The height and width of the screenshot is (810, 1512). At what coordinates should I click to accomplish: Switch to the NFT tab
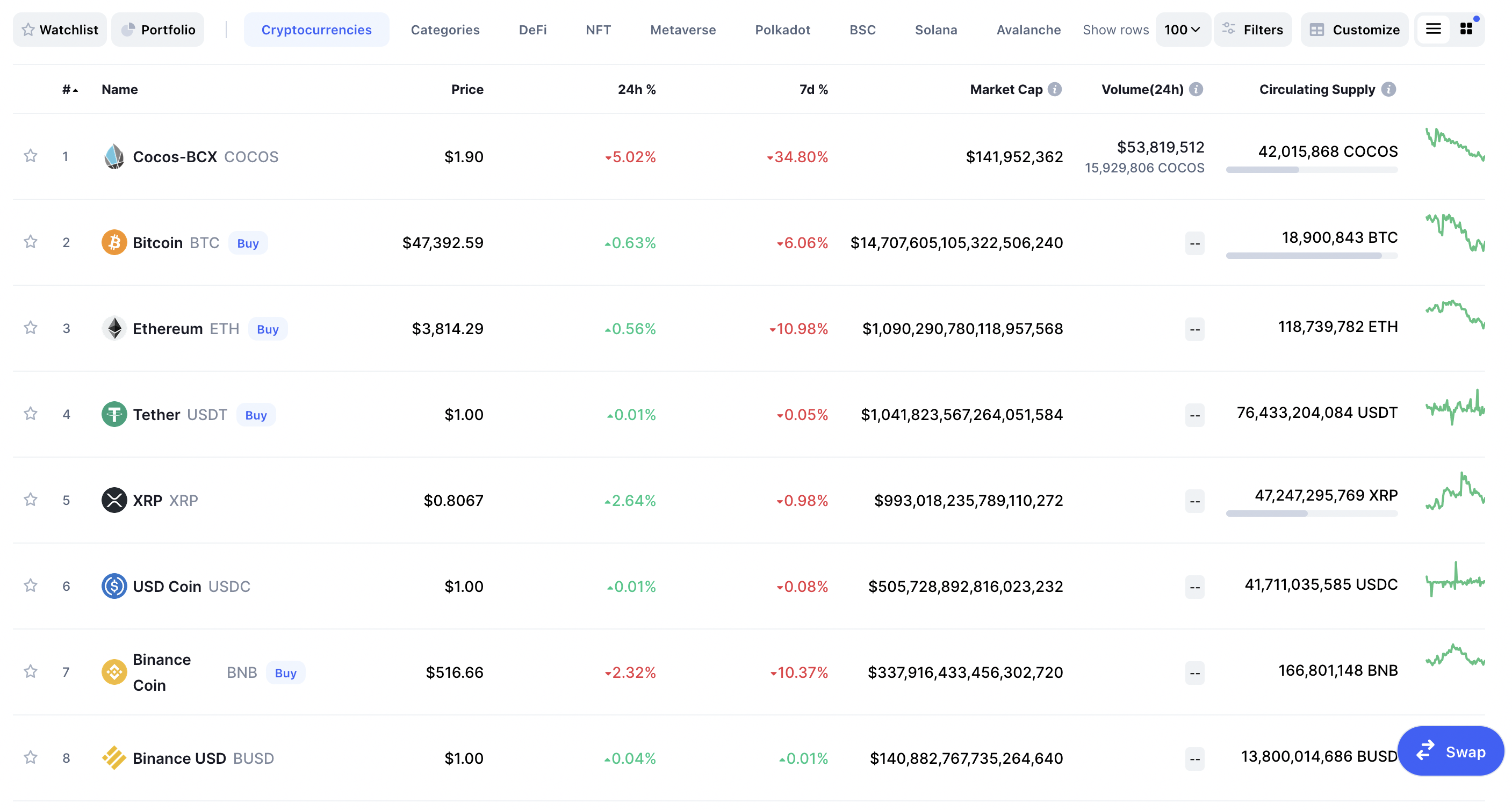pyautogui.click(x=598, y=30)
